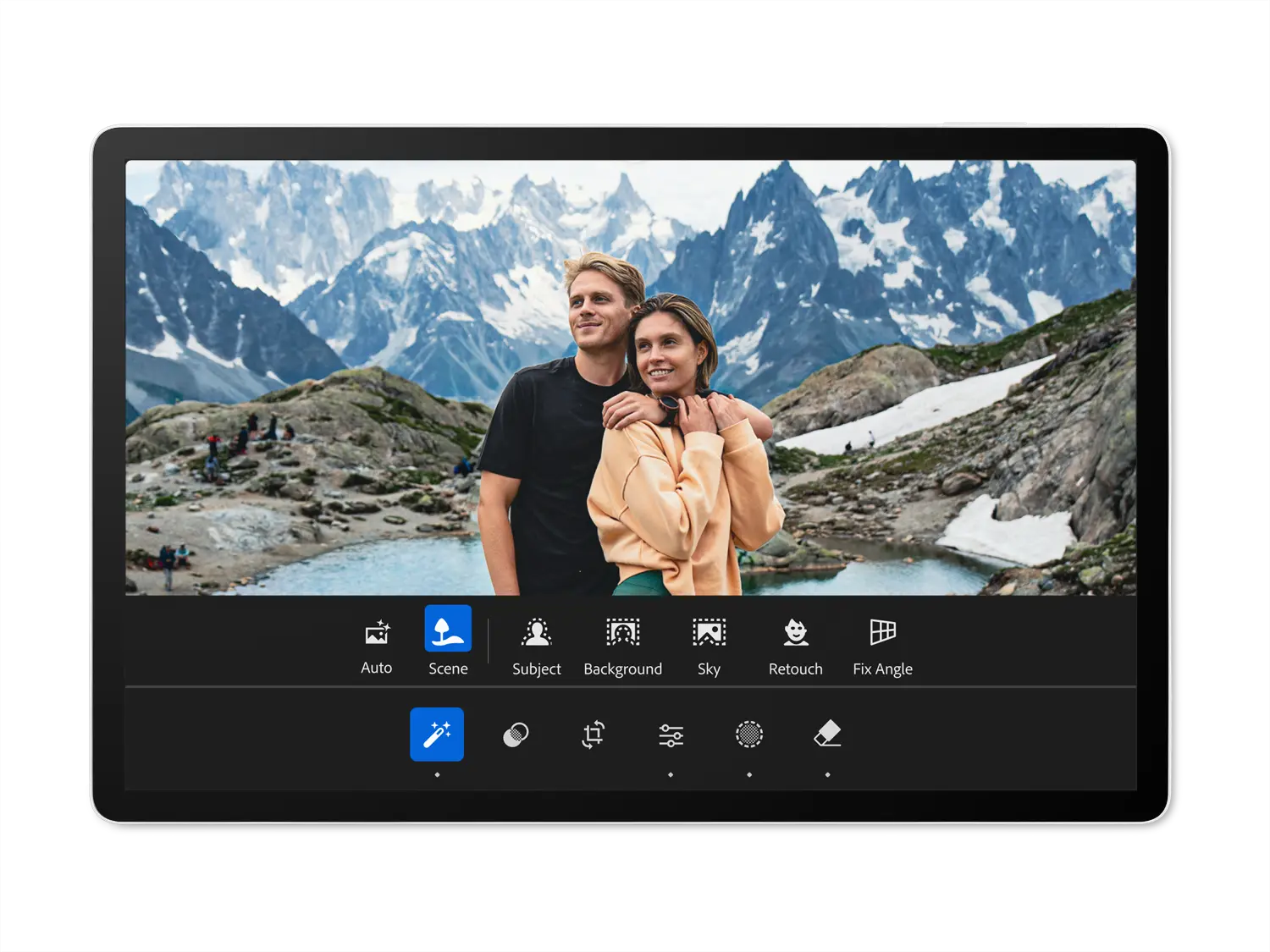Choose the Subject selection icon
Image resolution: width=1270 pixels, height=952 pixels.
click(x=536, y=633)
